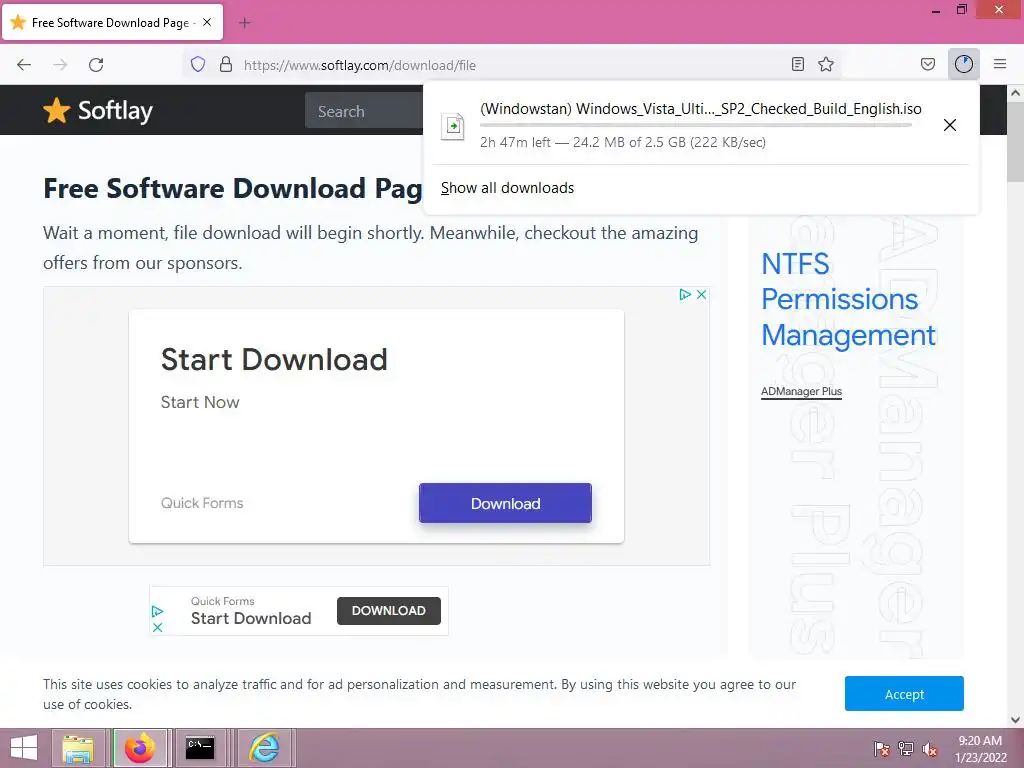Show all downloads
Screen dimensions: 1024x768
click(507, 188)
